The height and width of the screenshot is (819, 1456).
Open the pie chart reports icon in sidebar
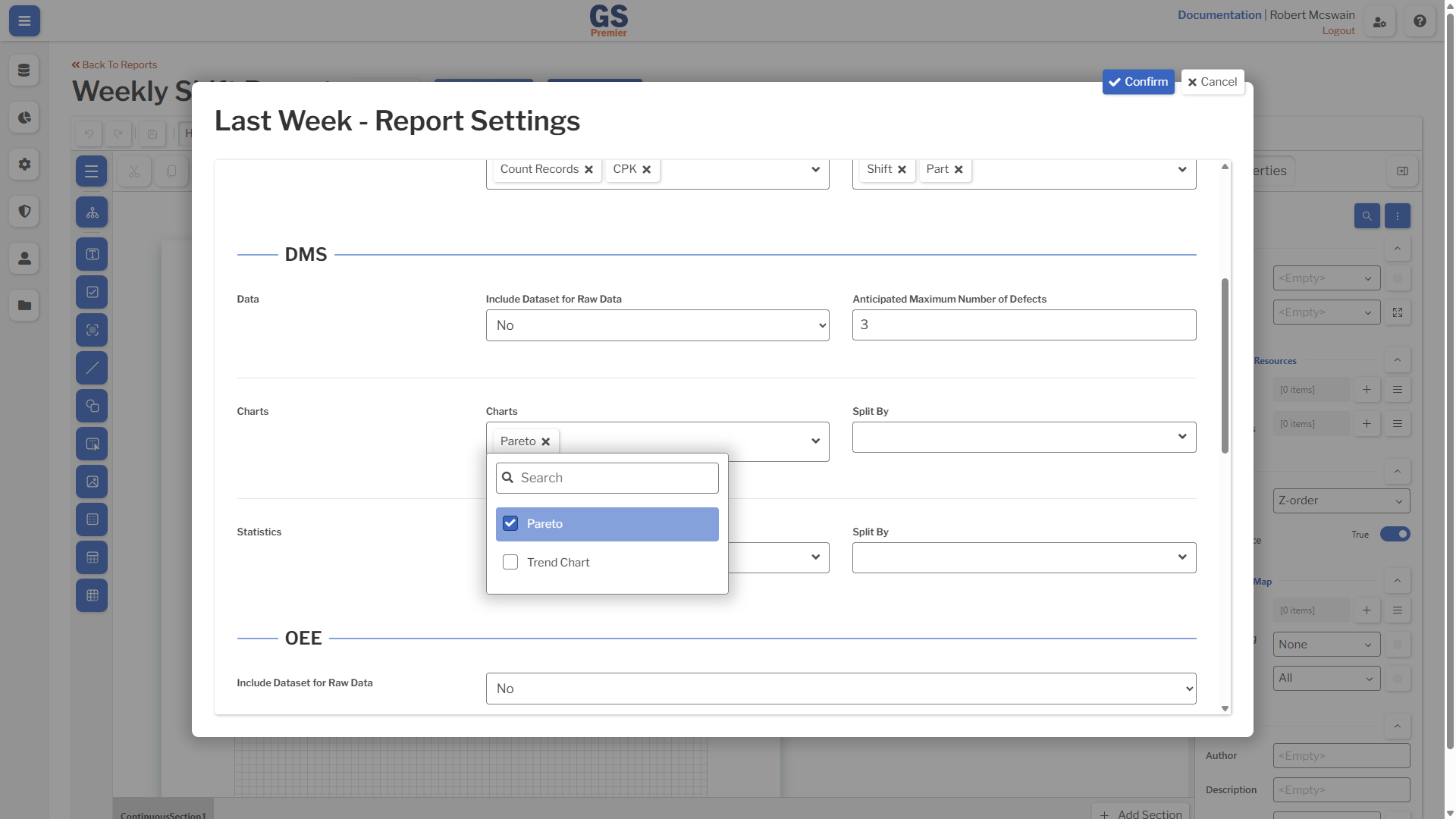(x=24, y=118)
